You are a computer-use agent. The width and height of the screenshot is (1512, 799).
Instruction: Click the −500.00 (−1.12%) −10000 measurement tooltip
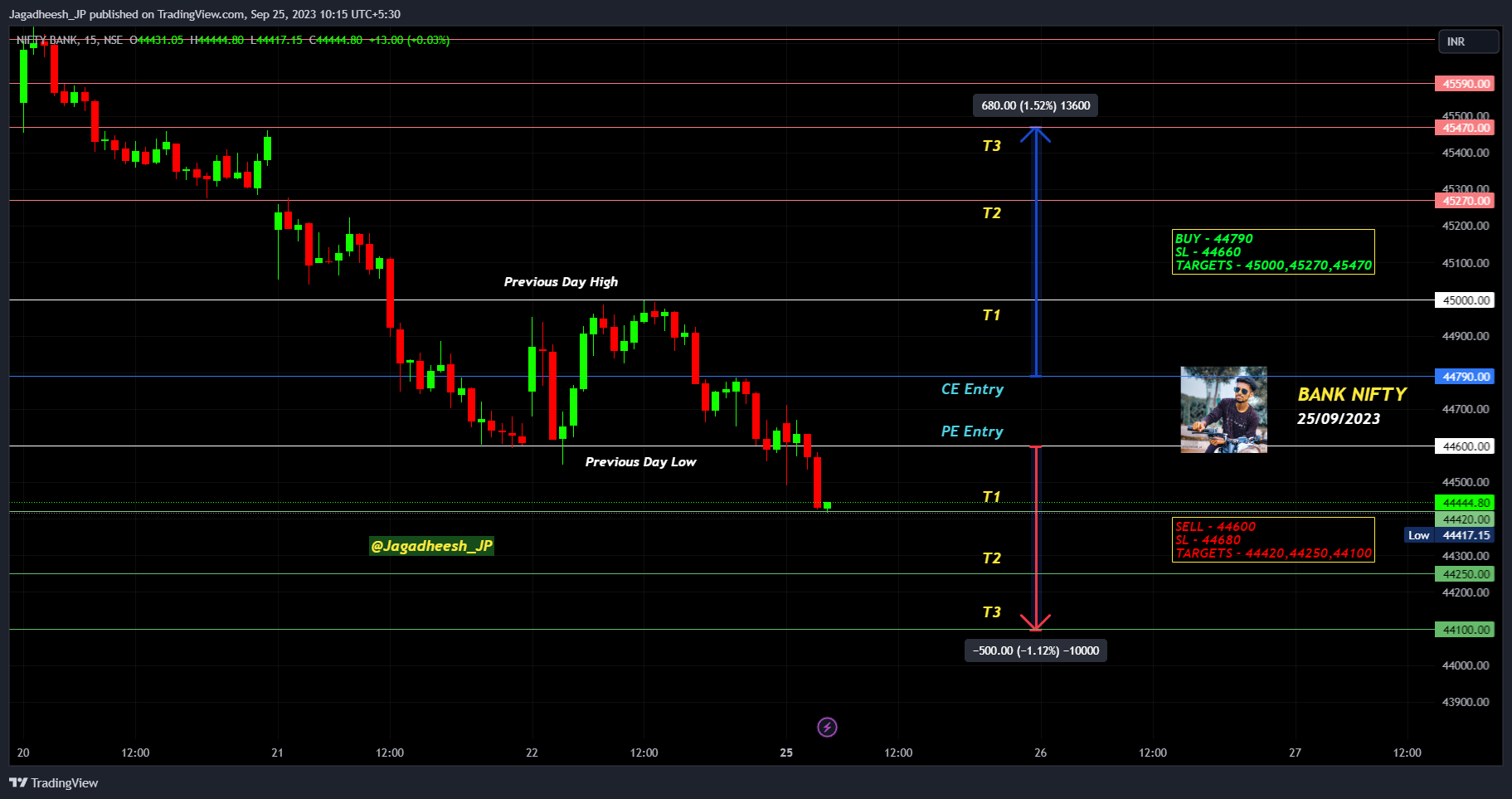coord(1035,650)
